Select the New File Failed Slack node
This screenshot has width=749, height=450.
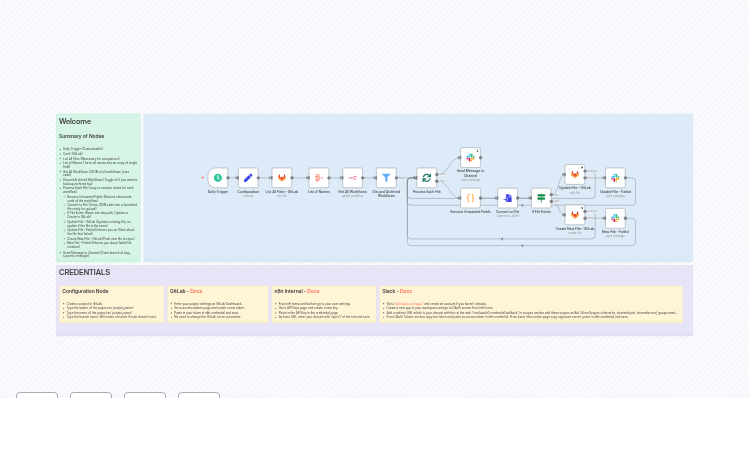615,219
